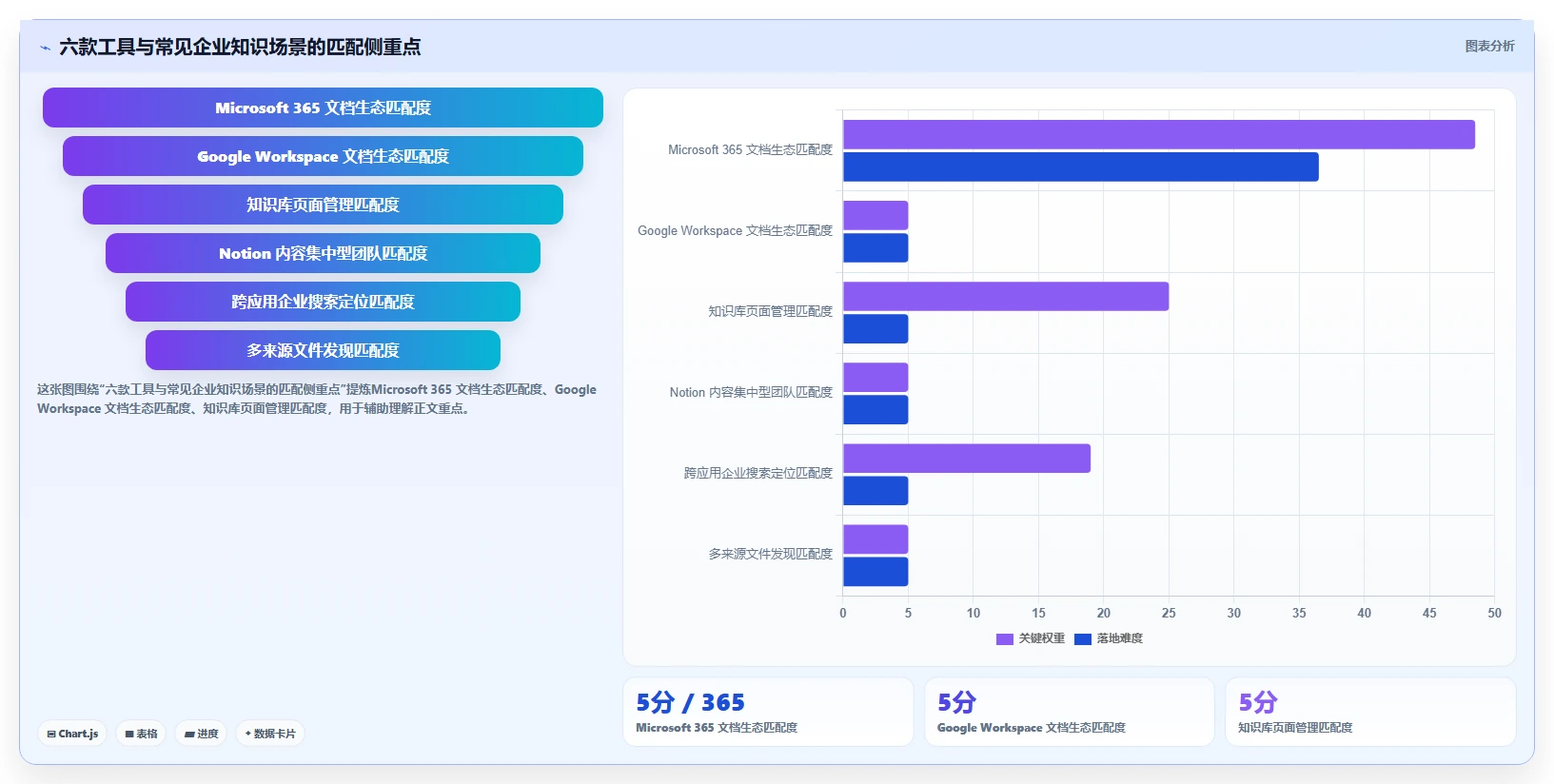Select the 多来源文件发现匹配度 funnel bar

pos(323,350)
